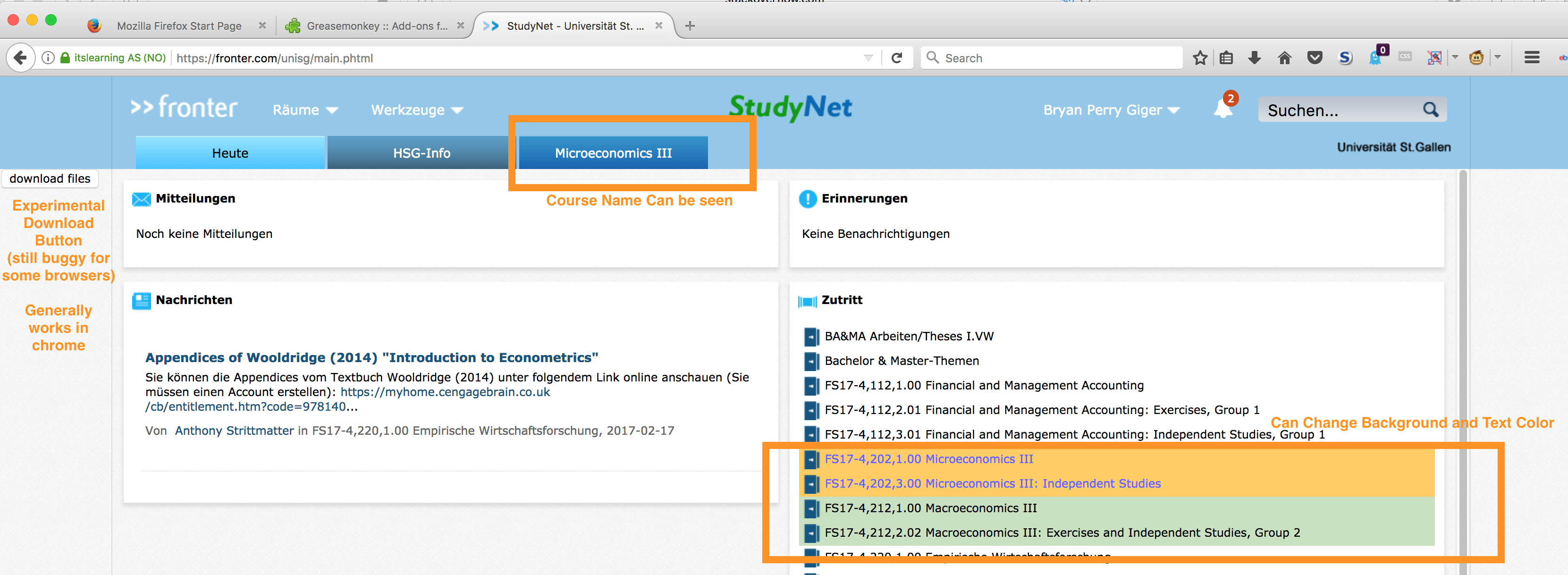Click download files button

51,178
